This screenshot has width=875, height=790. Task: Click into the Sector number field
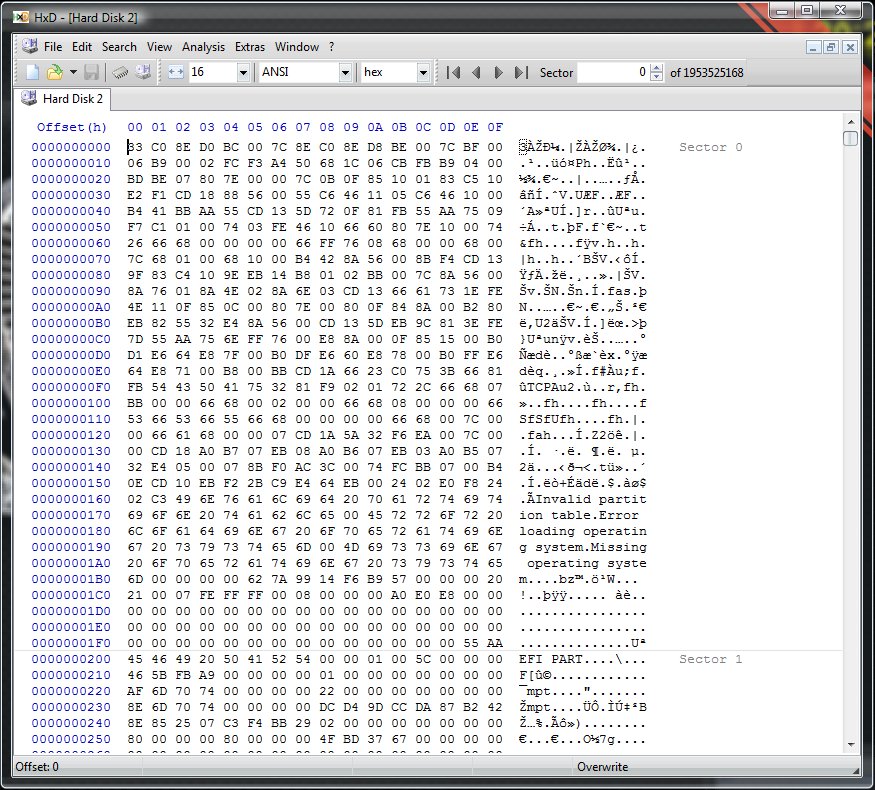pyautogui.click(x=613, y=73)
